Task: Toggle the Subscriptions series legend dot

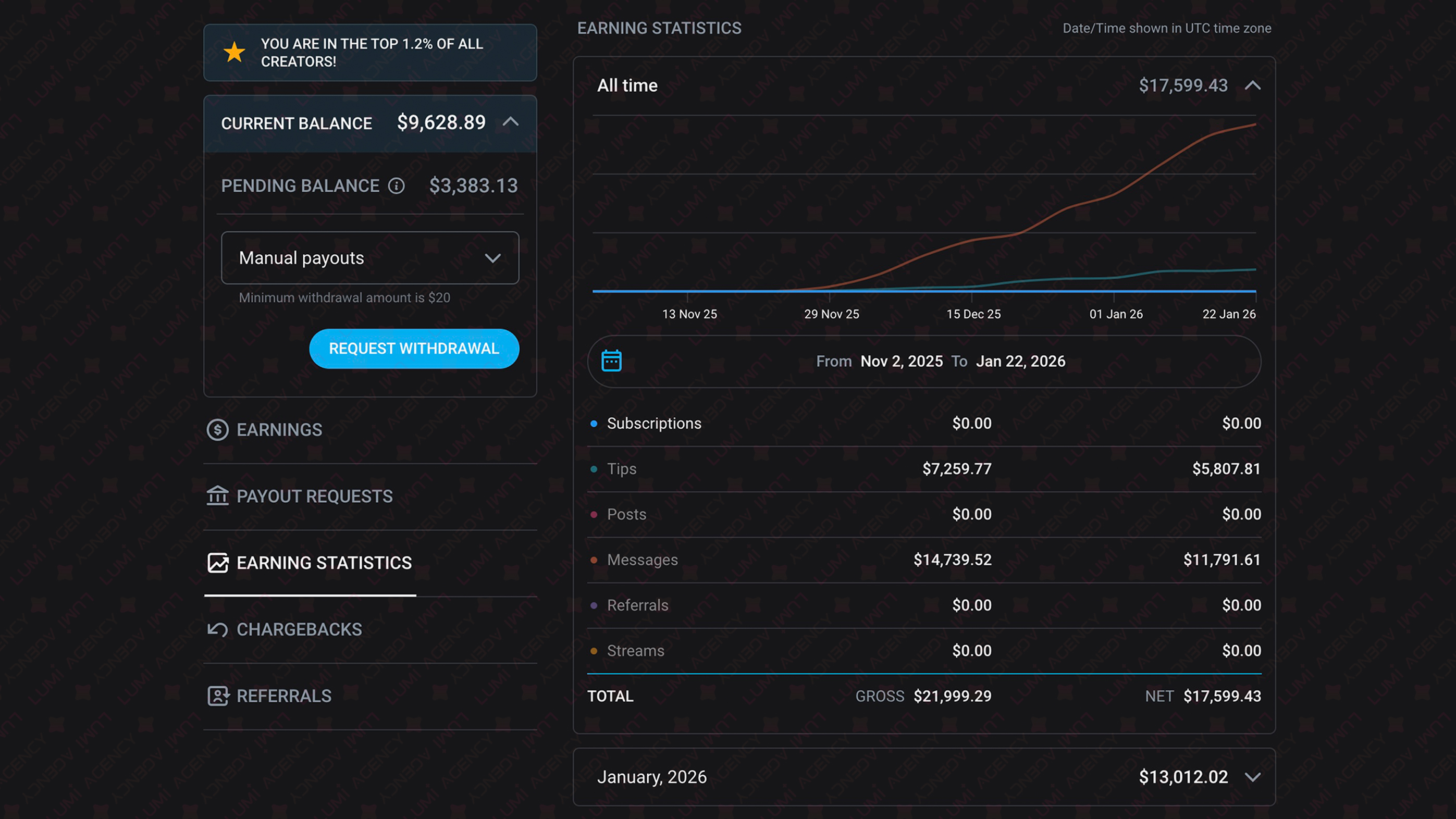Action: point(594,424)
